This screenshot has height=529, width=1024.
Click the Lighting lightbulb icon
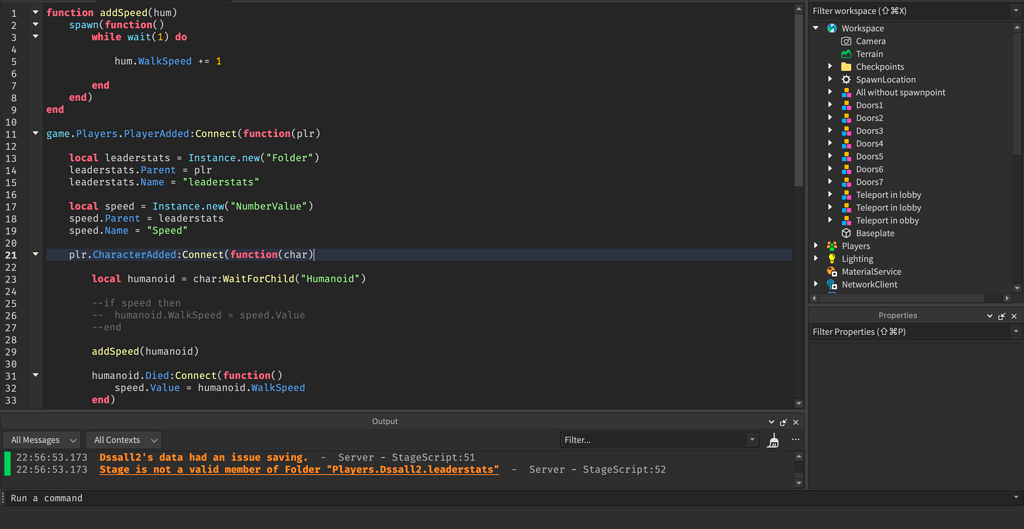pyautogui.click(x=832, y=259)
